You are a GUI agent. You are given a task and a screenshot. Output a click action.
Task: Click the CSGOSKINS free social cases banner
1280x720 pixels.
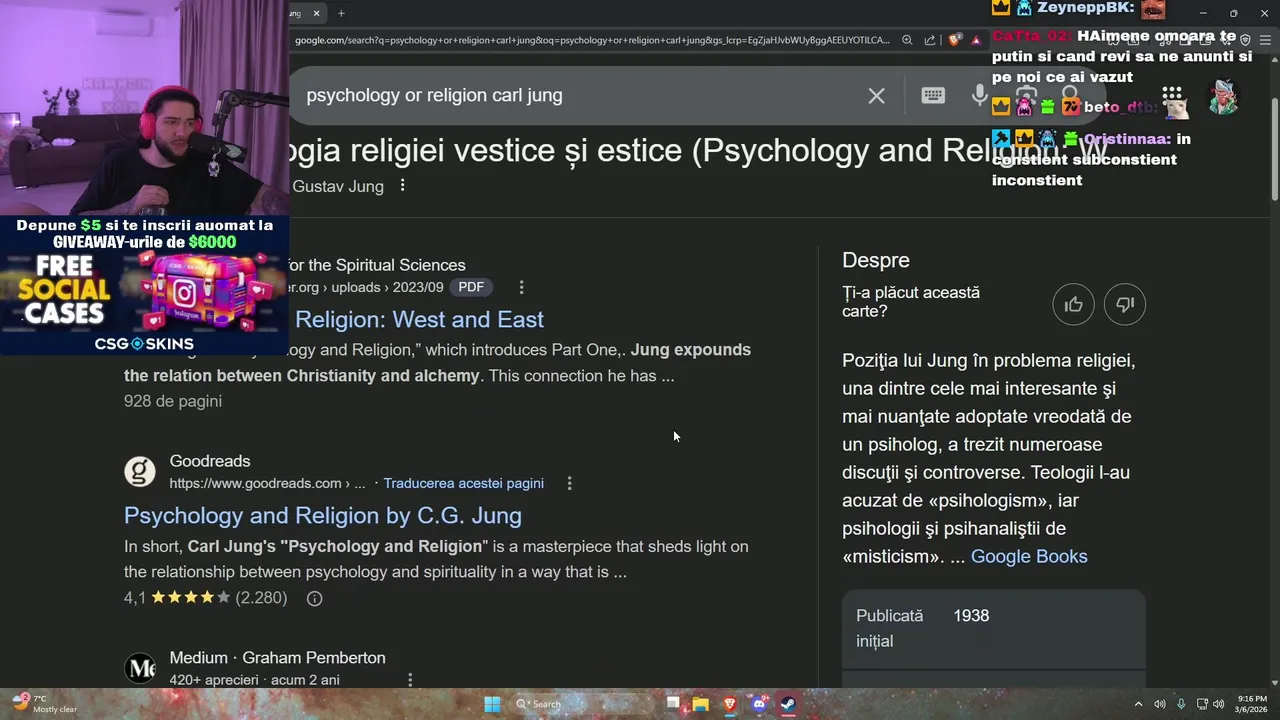[144, 285]
